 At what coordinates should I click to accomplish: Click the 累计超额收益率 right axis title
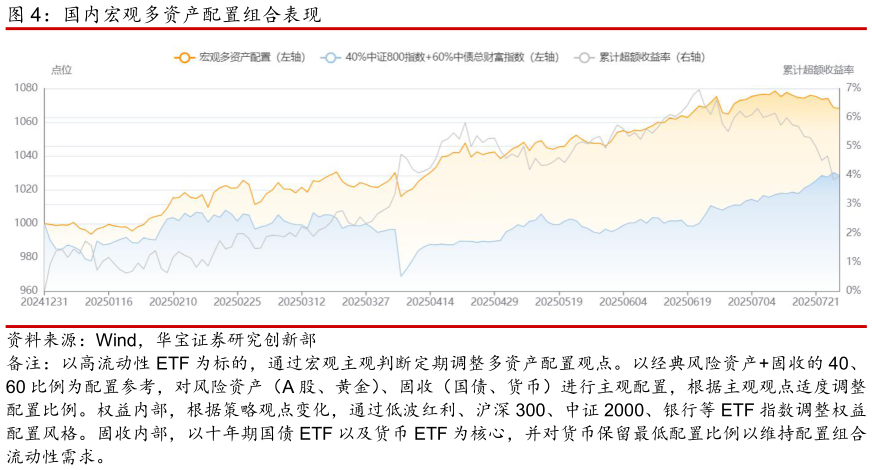point(818,70)
